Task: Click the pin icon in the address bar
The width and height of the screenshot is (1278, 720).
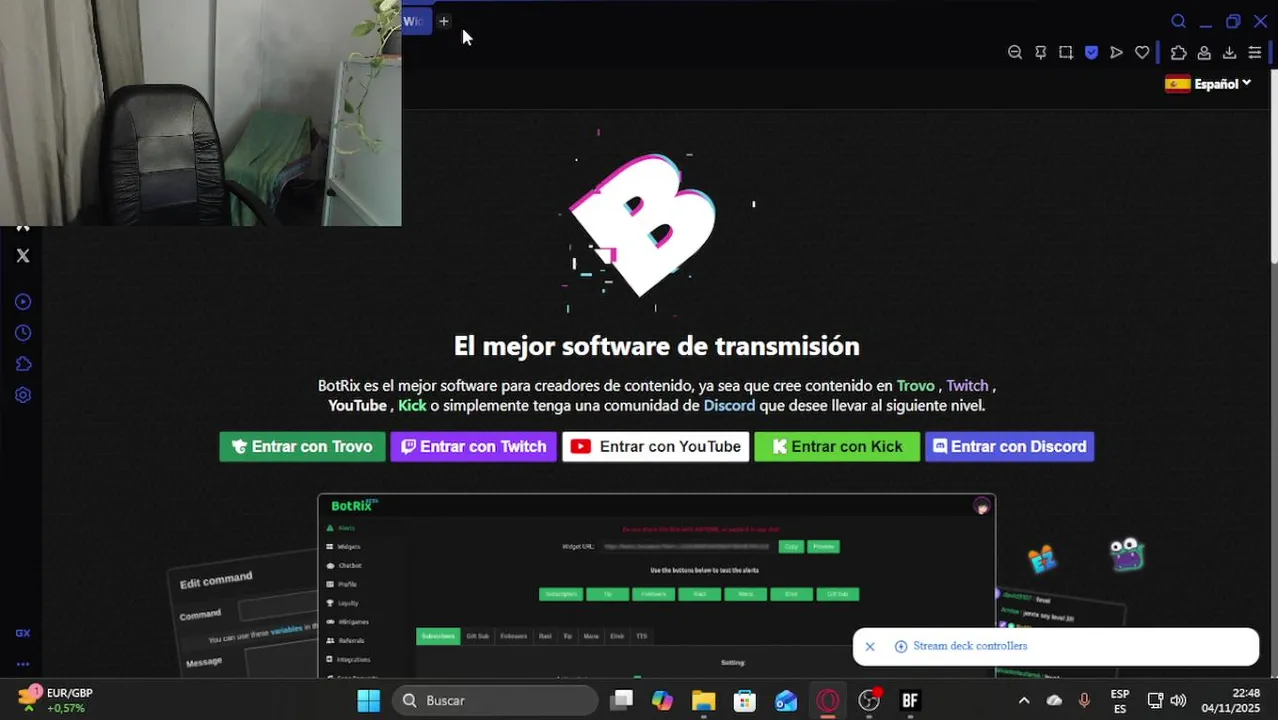Action: (x=1041, y=53)
